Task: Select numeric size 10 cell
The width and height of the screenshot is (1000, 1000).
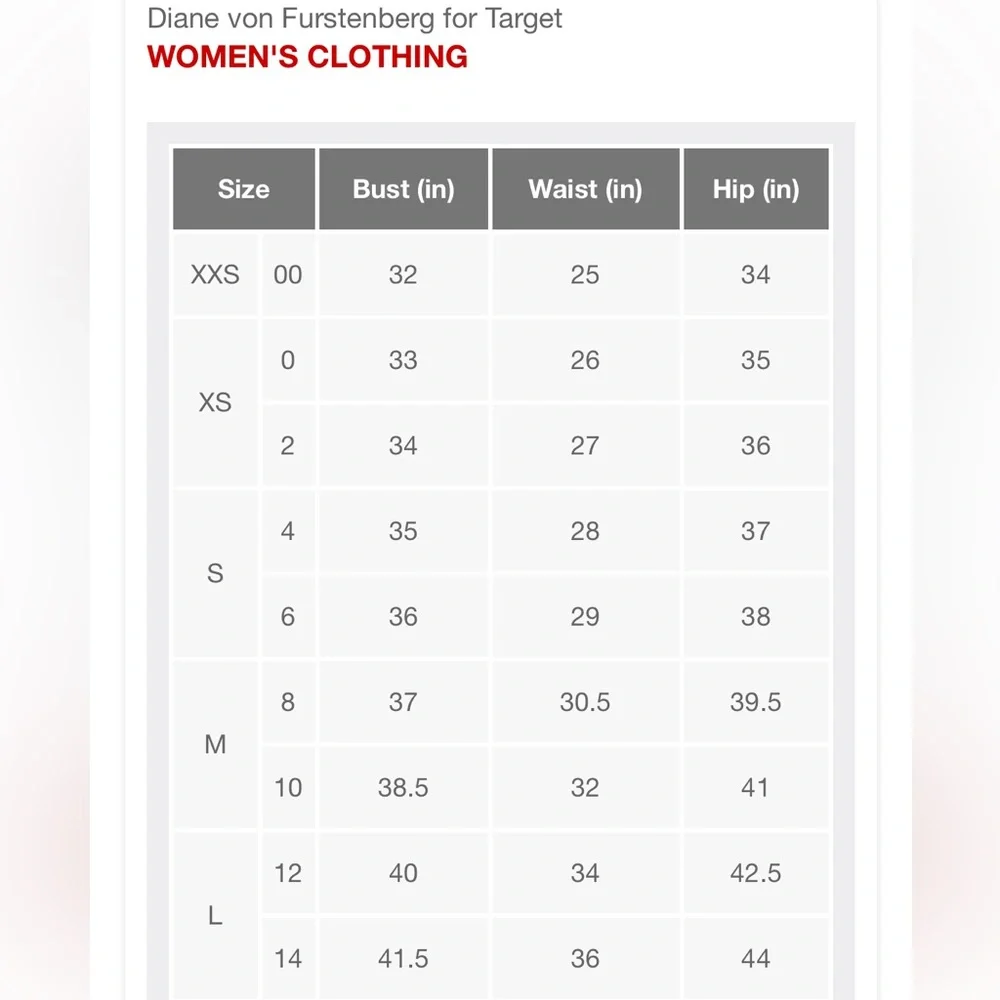Action: 288,788
